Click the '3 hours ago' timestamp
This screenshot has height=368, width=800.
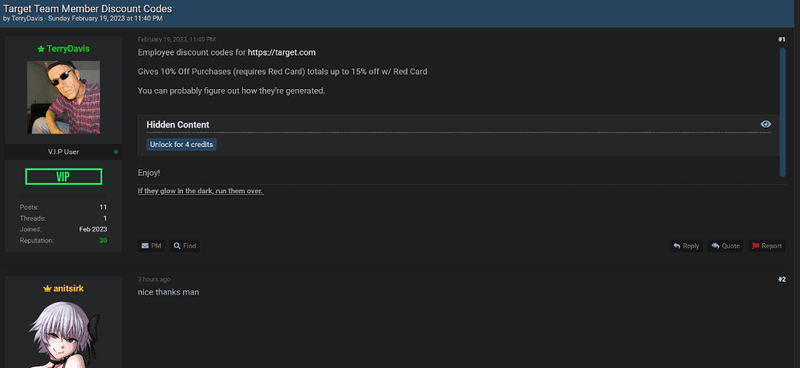[154, 279]
